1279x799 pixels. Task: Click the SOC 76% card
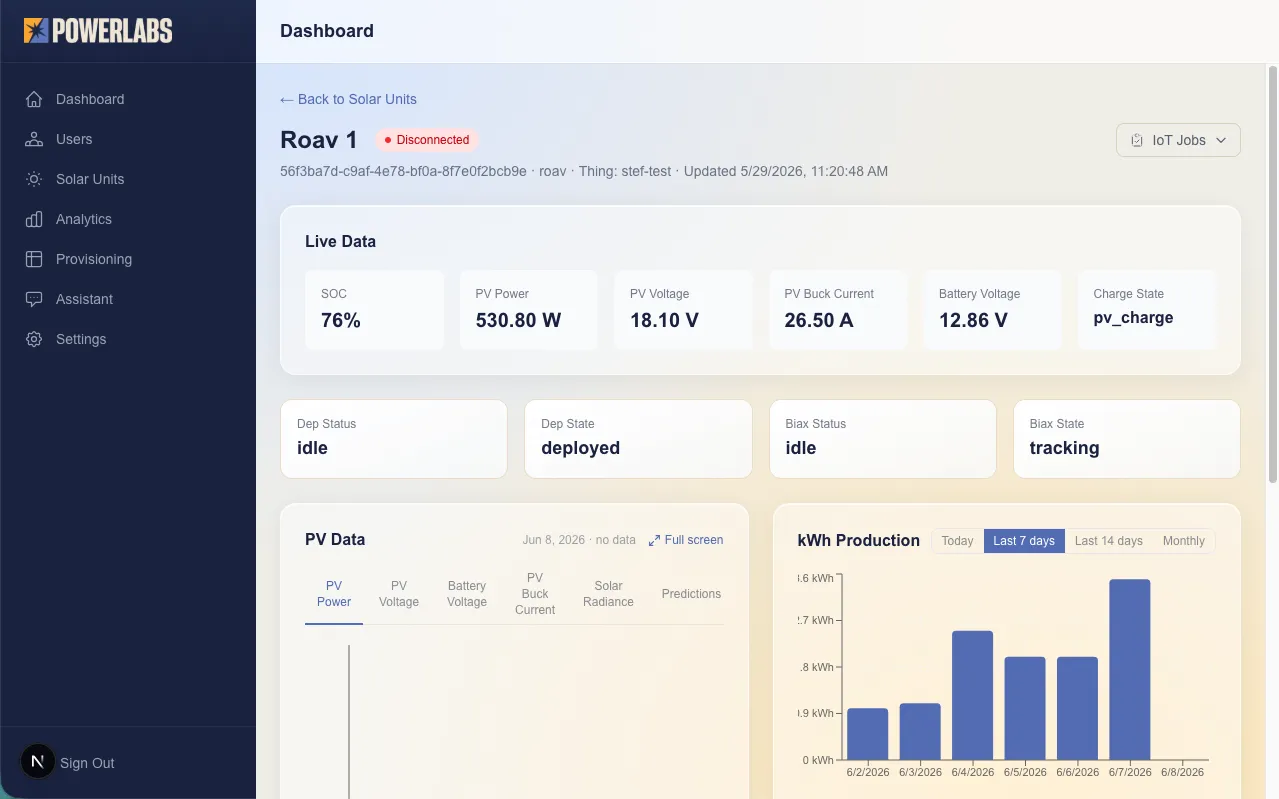pos(374,309)
